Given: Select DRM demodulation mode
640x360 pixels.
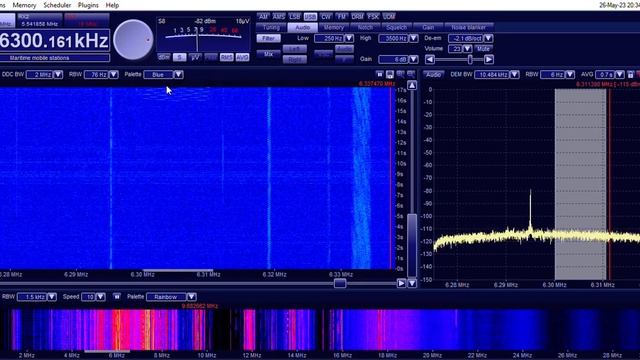Looking at the screenshot, I should (x=357, y=17).
